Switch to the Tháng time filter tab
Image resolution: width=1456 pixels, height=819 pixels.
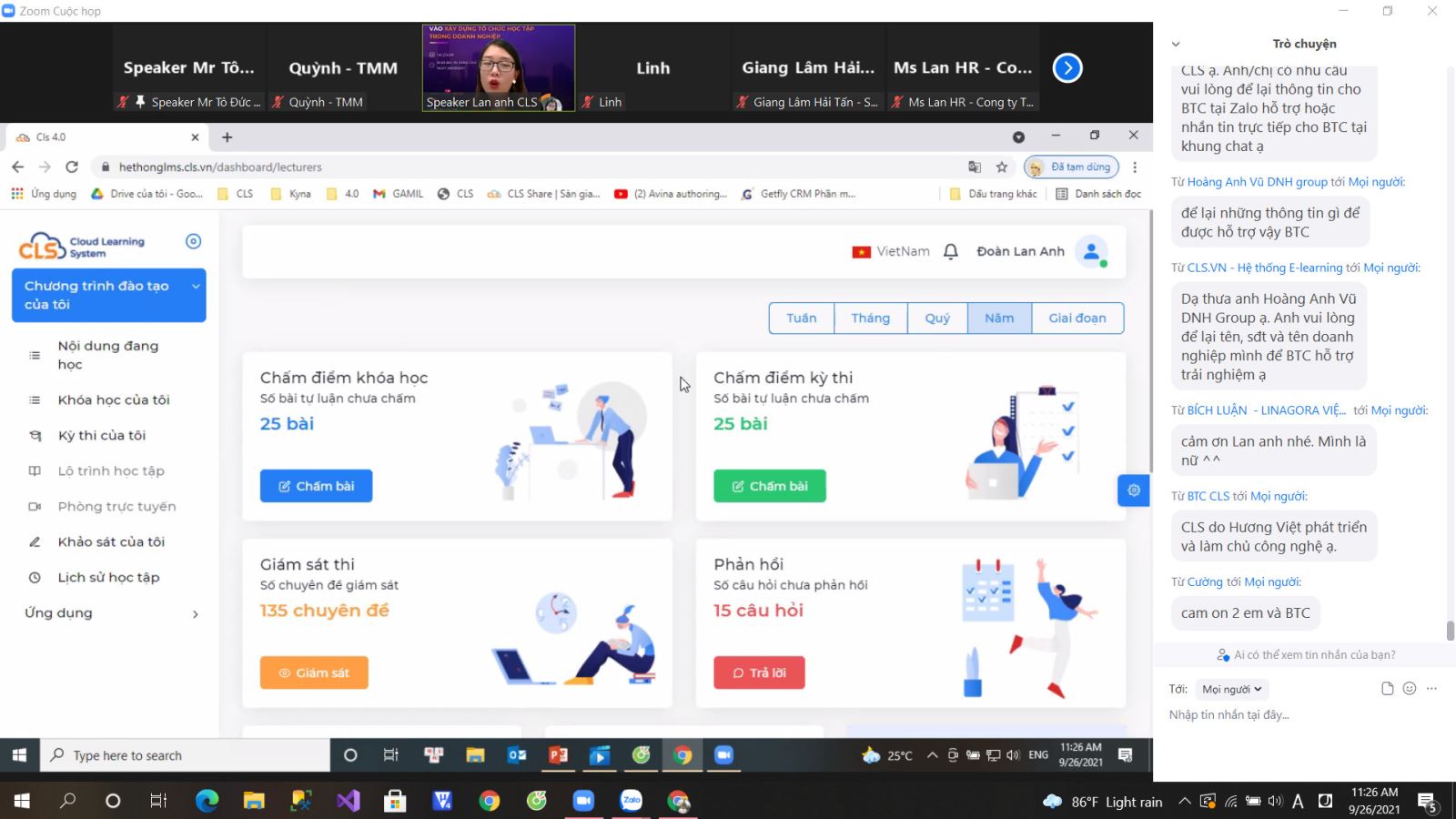point(870,318)
